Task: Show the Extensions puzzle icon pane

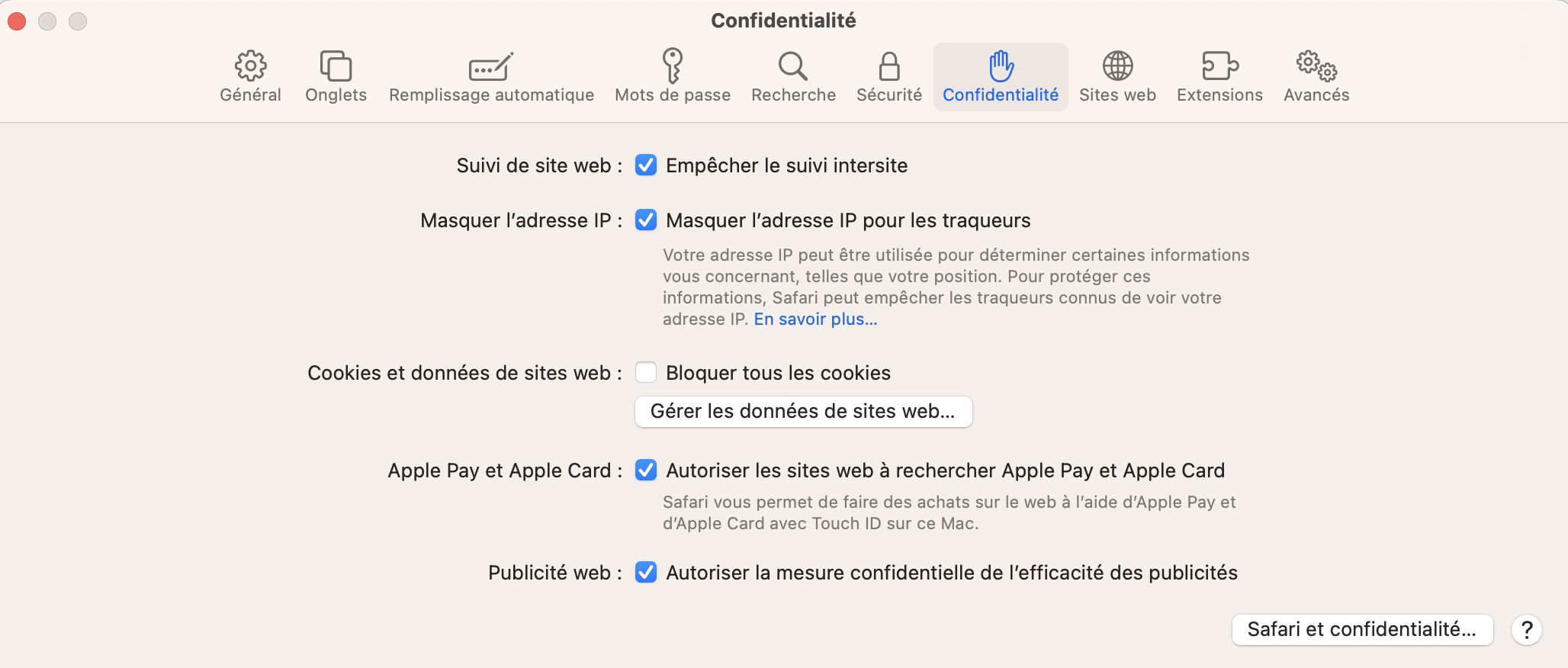Action: pos(1219,67)
